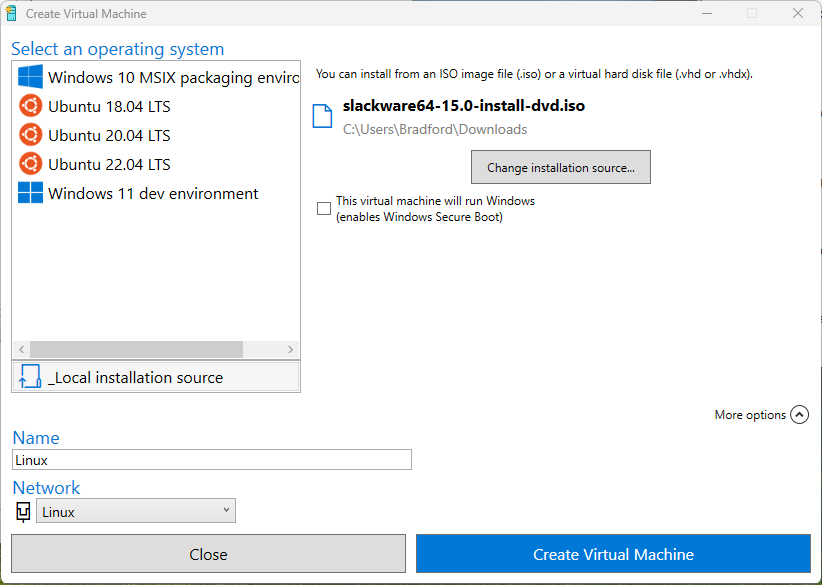Select Ubuntu 20.04 LTS from the list
The height and width of the screenshot is (585, 822).
point(156,135)
